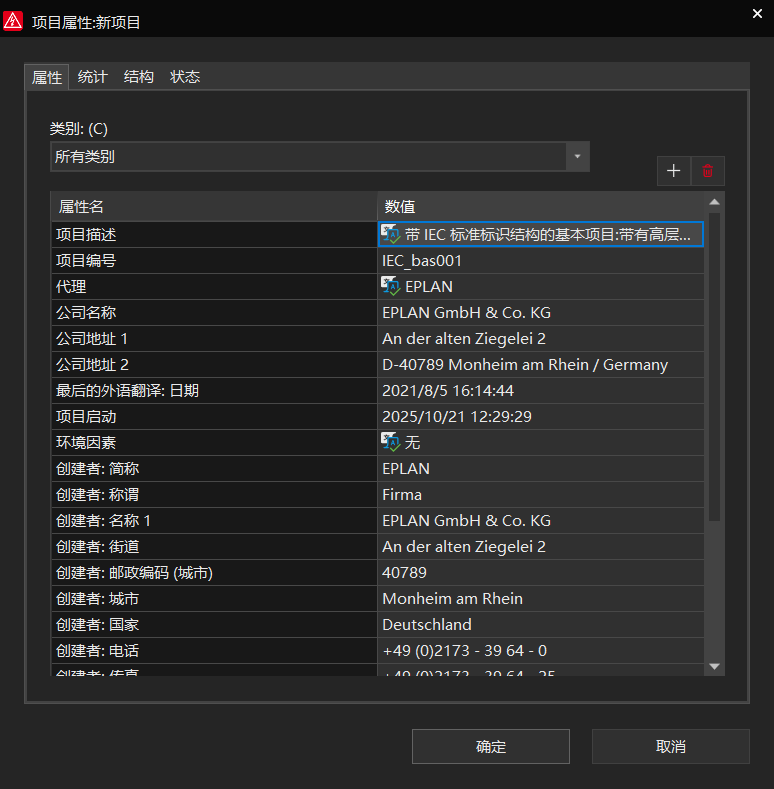Click the Deutschland value cell
Screen dimensions: 774x789
[541, 624]
